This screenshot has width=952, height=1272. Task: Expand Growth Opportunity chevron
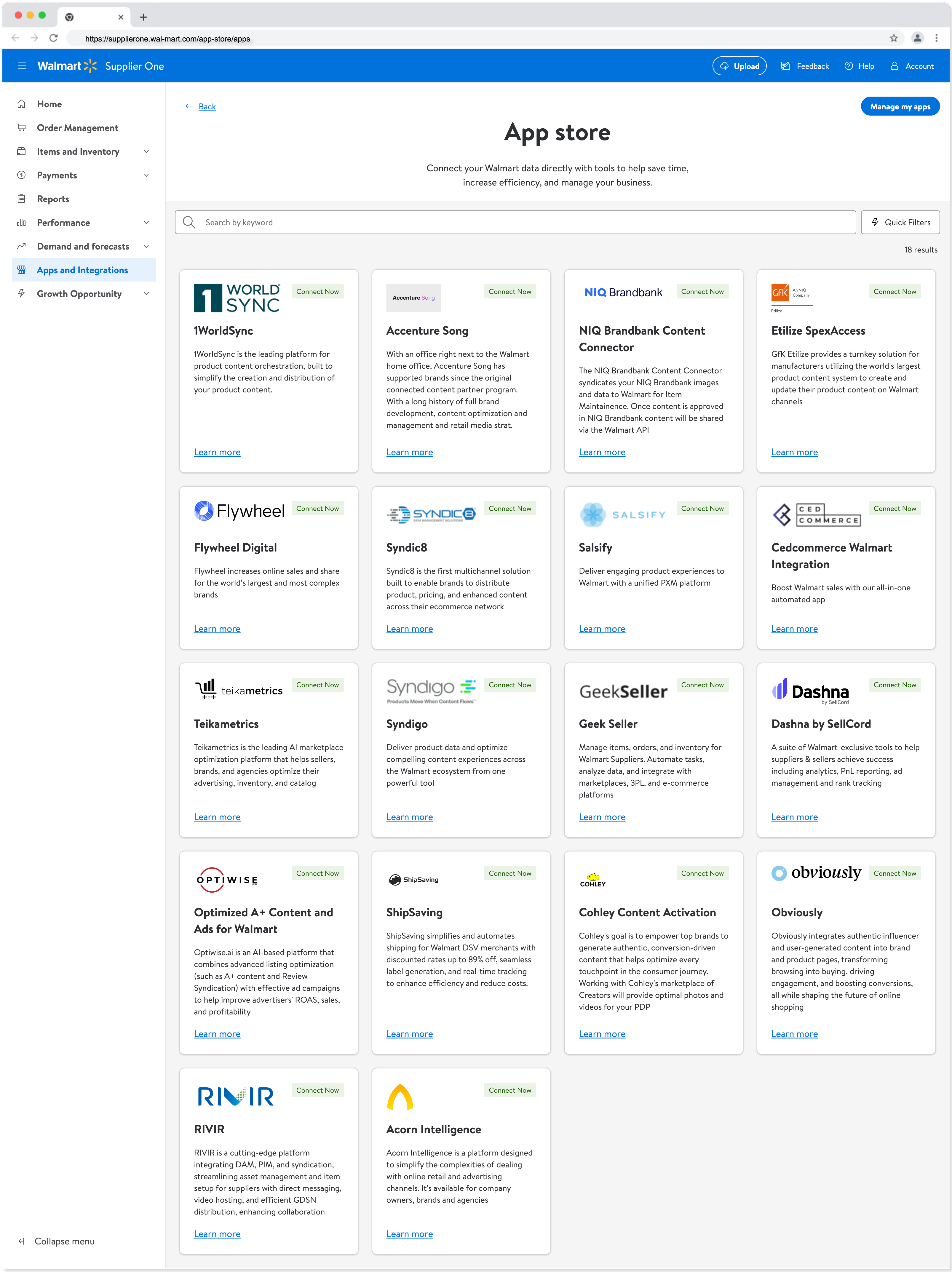(x=146, y=294)
